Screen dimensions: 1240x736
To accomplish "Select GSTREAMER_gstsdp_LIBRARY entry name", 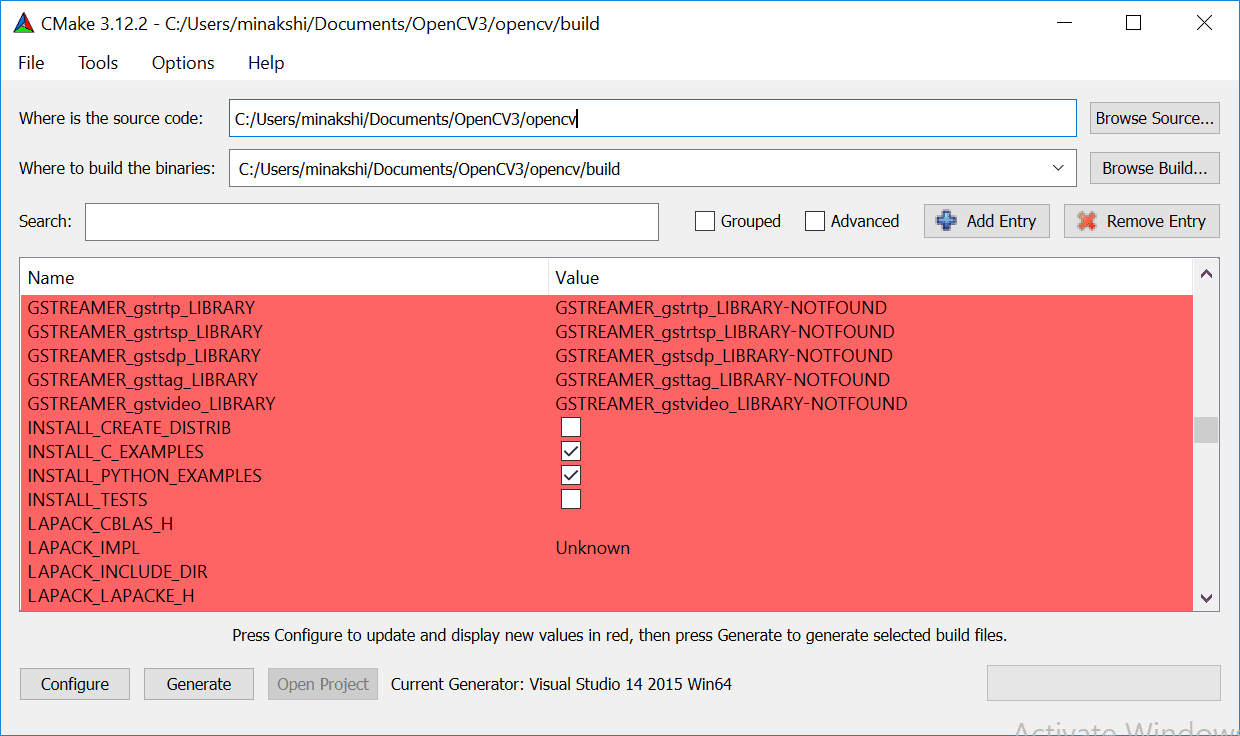I will 144,355.
